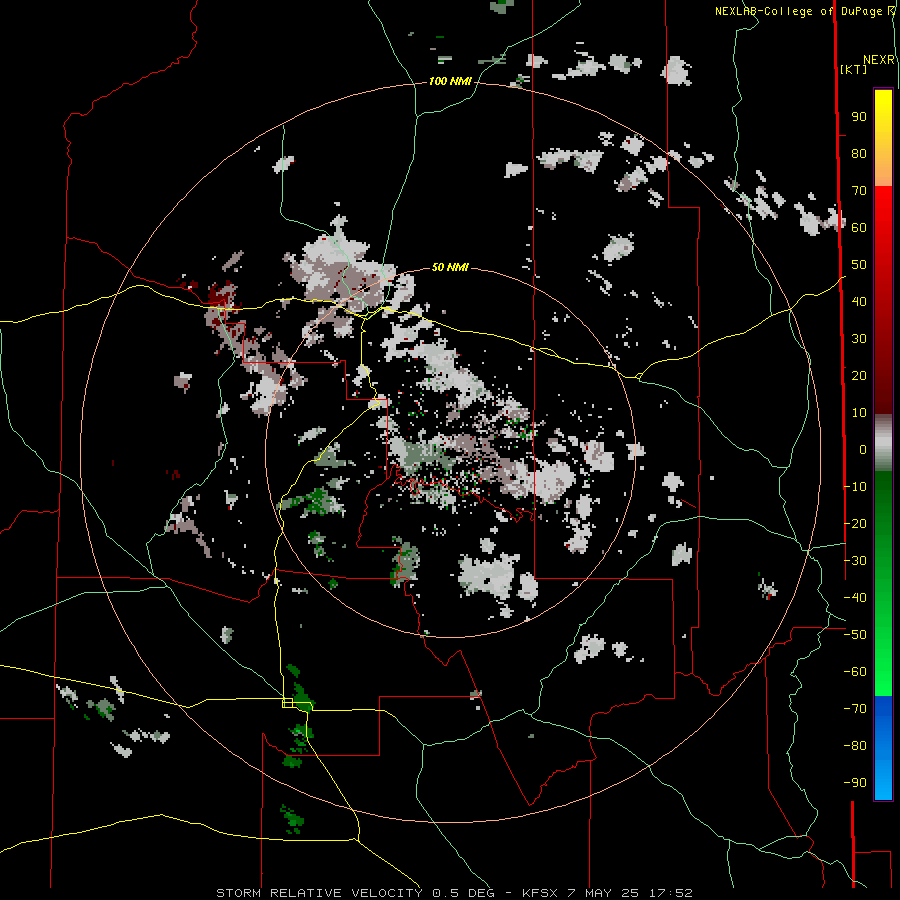900x900 pixels.
Task: Click the bright red band of the color bar
Action: pos(883,298)
